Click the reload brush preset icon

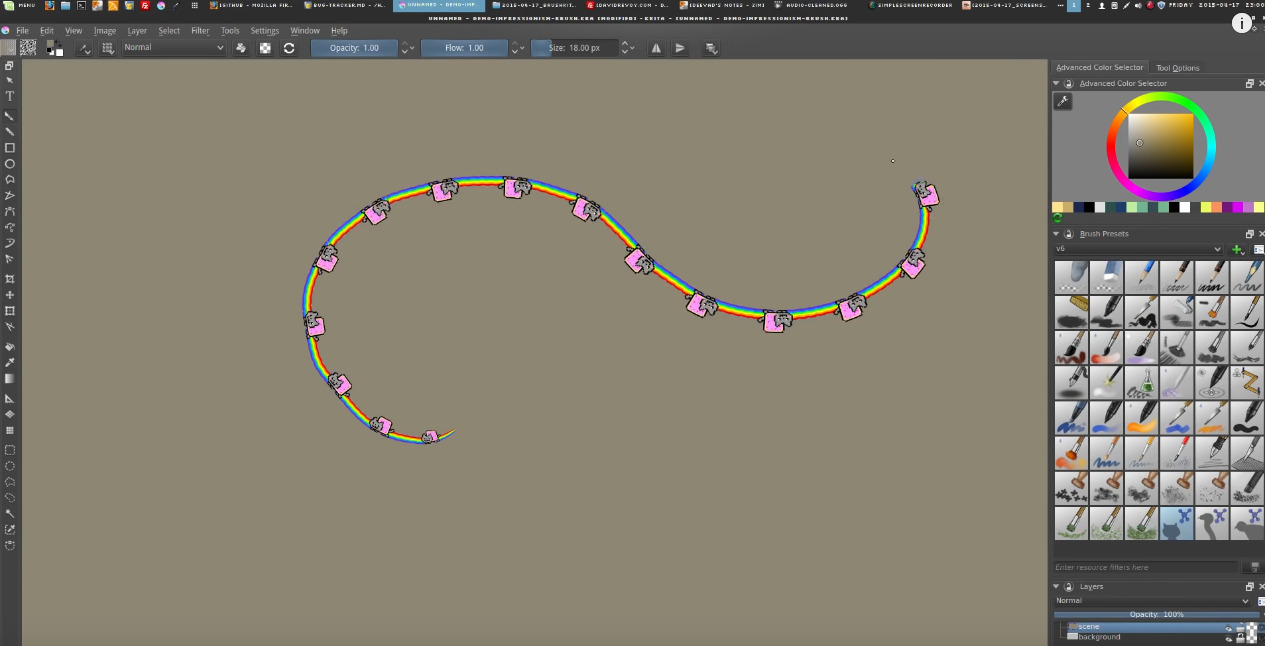(289, 48)
